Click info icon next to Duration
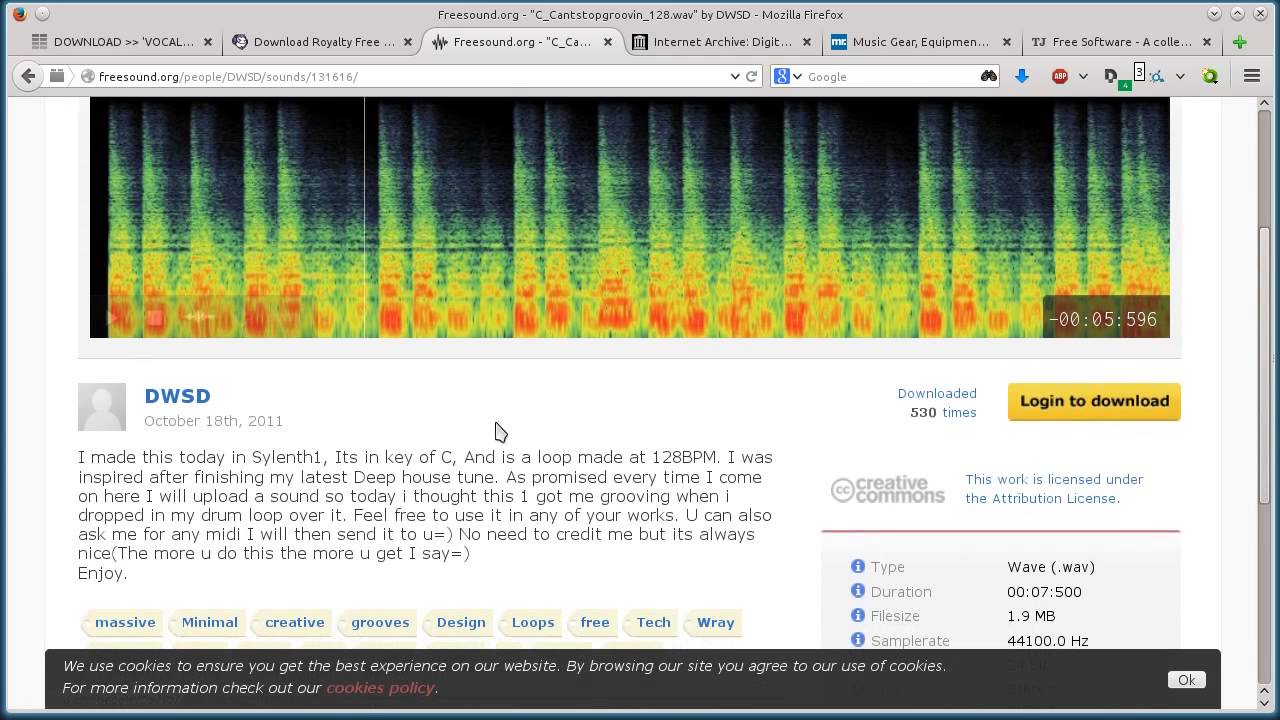 pyautogui.click(x=857, y=591)
